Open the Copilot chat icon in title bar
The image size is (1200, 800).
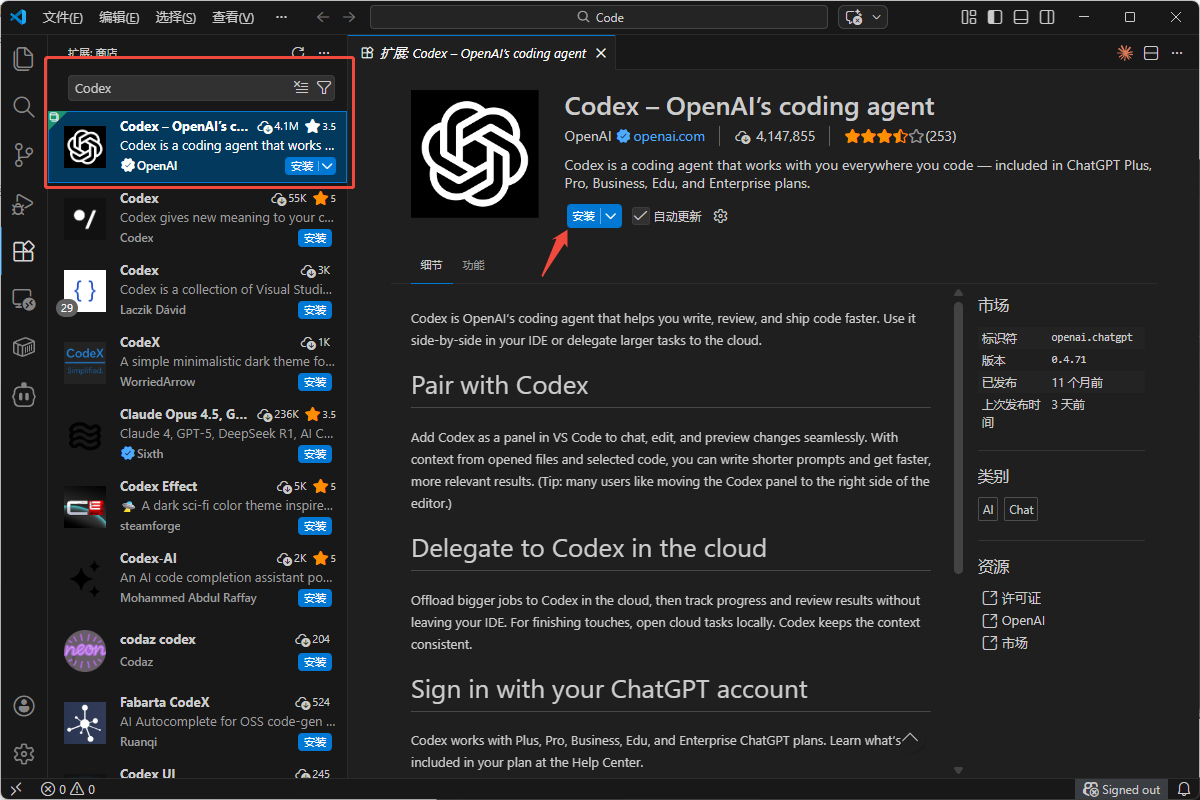(x=854, y=17)
